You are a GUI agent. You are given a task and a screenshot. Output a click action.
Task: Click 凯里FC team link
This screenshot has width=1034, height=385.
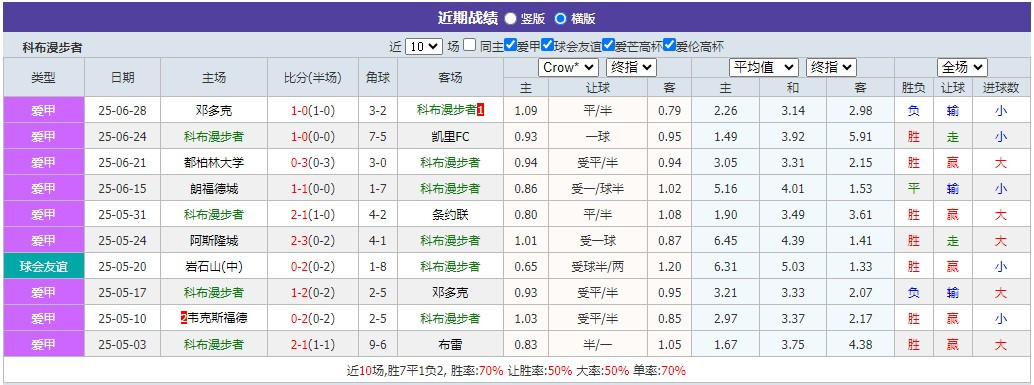pos(450,136)
